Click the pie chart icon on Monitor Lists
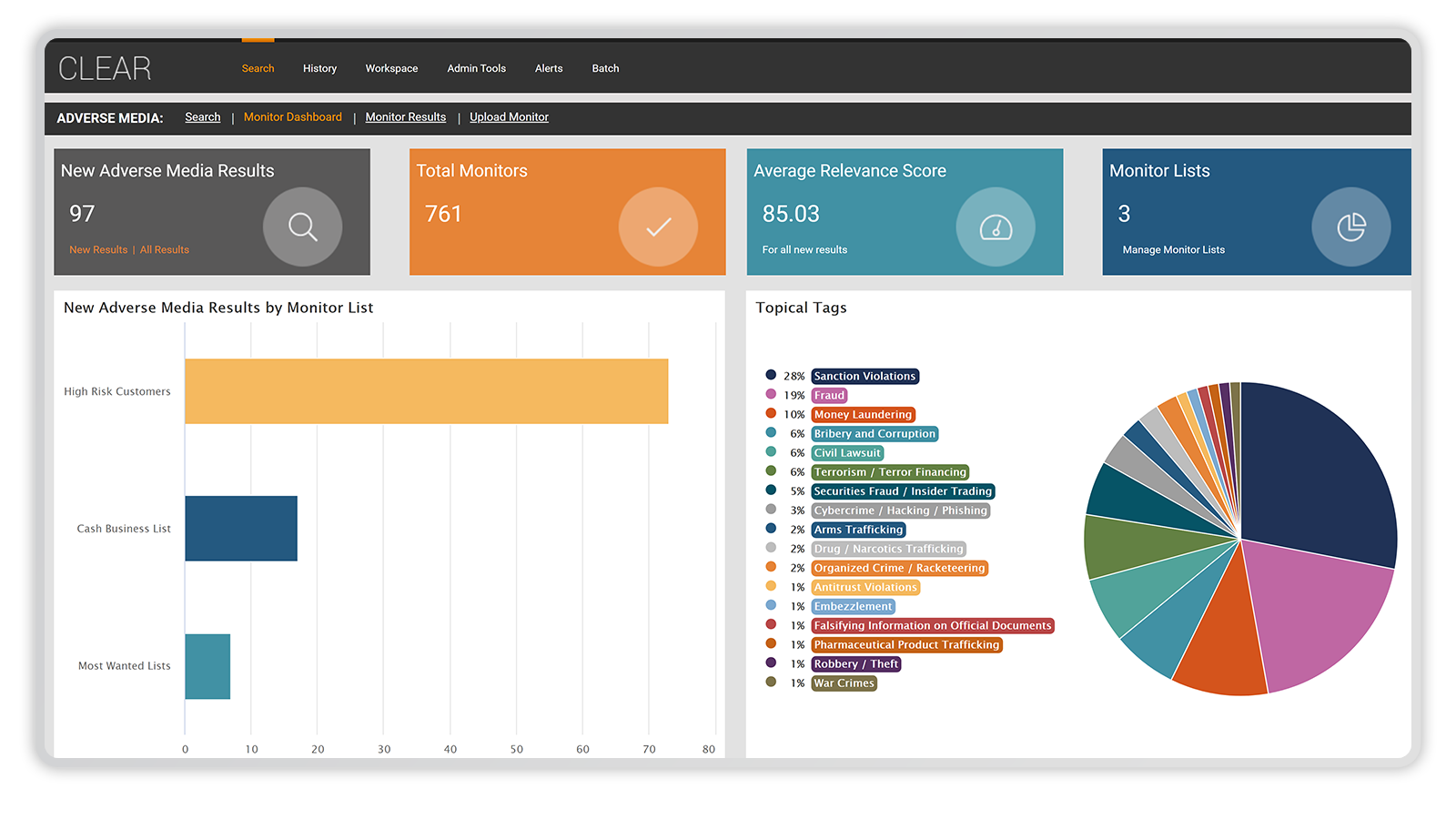 (x=1350, y=227)
